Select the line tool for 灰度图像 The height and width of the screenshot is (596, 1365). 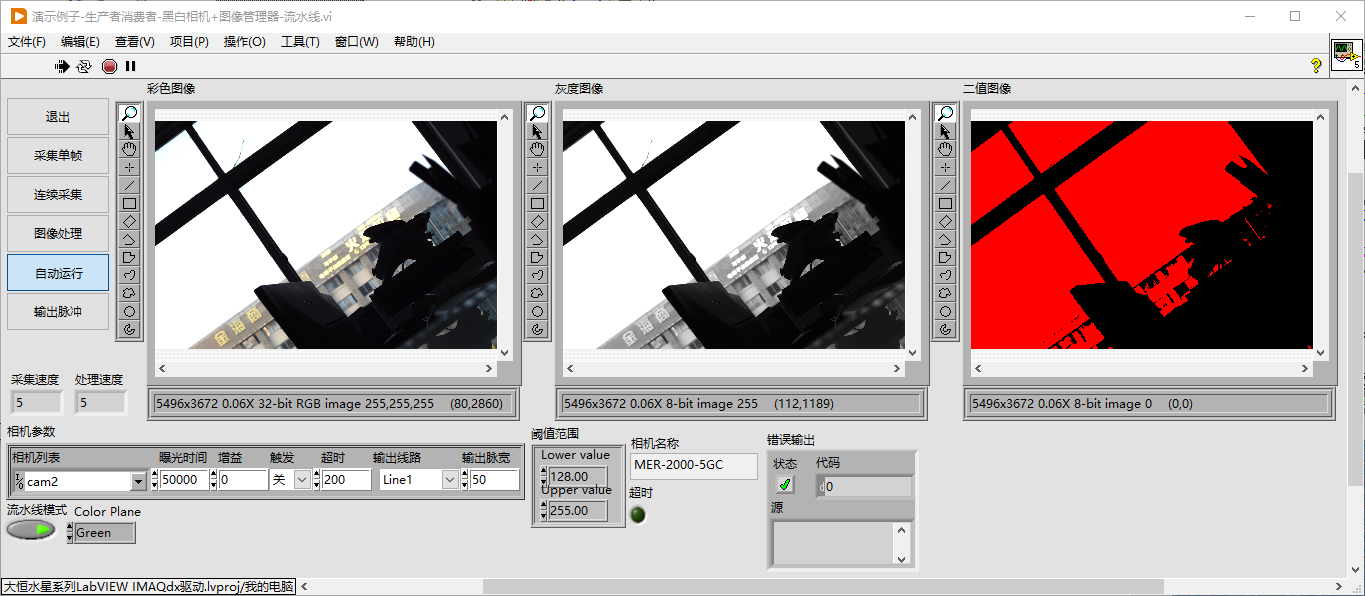(538, 185)
